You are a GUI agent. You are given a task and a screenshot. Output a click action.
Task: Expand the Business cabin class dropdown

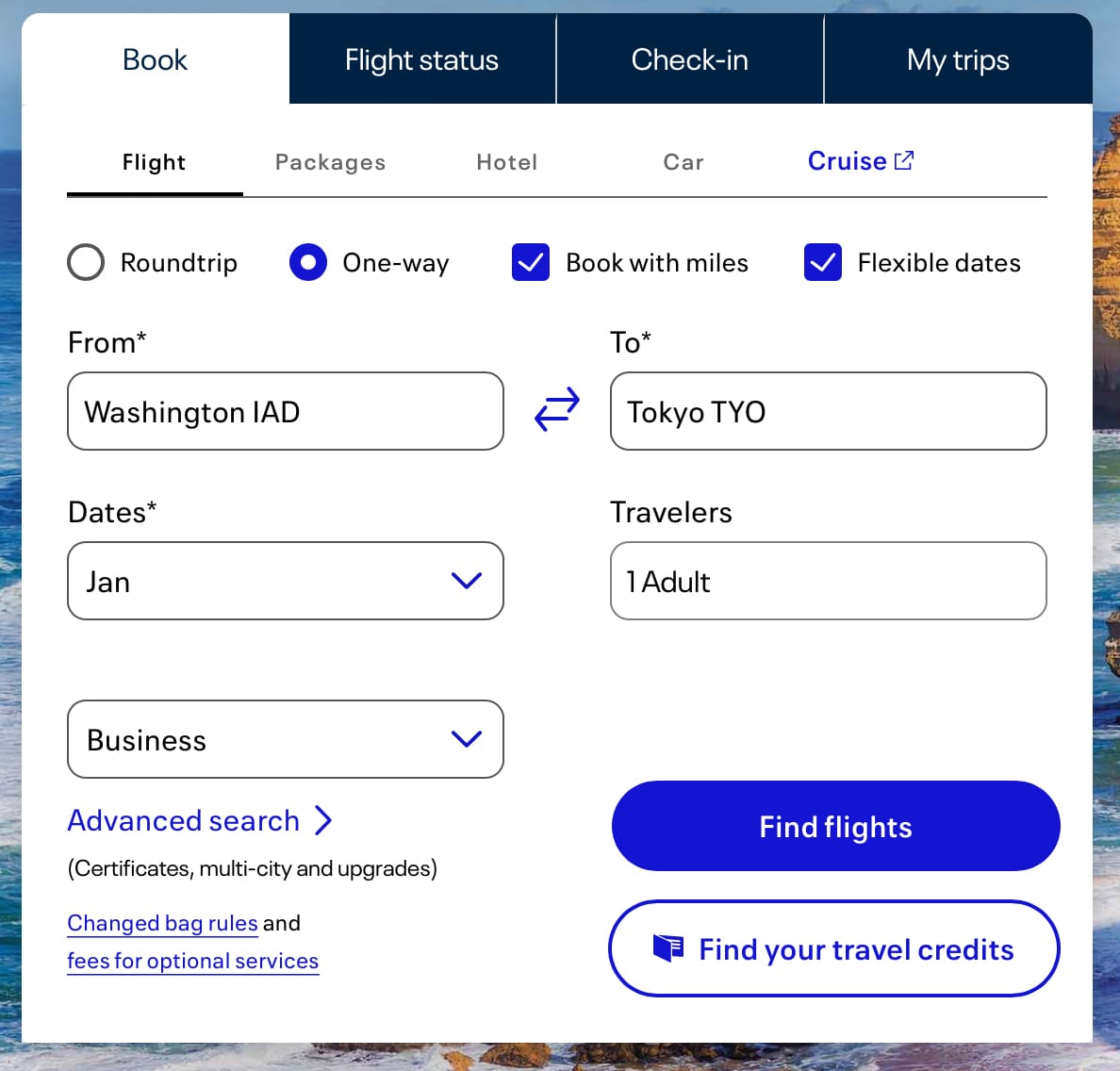click(285, 739)
